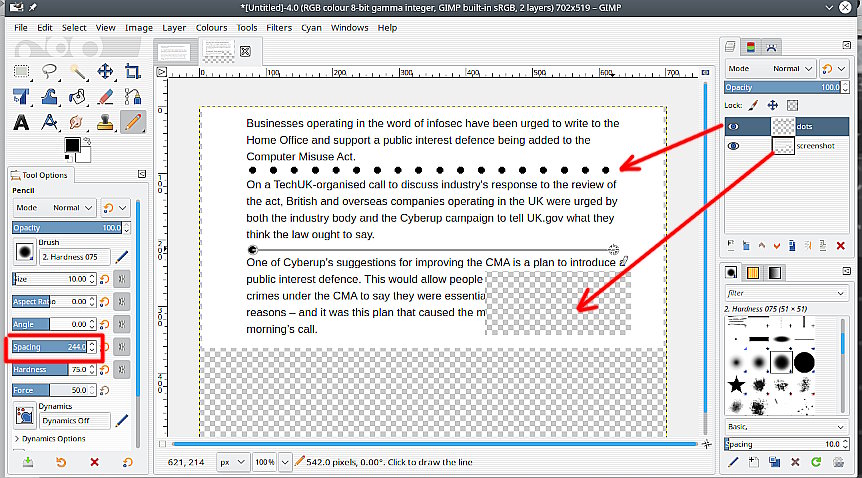Select the Warp Transform tool
The image size is (862, 478).
click(x=49, y=97)
